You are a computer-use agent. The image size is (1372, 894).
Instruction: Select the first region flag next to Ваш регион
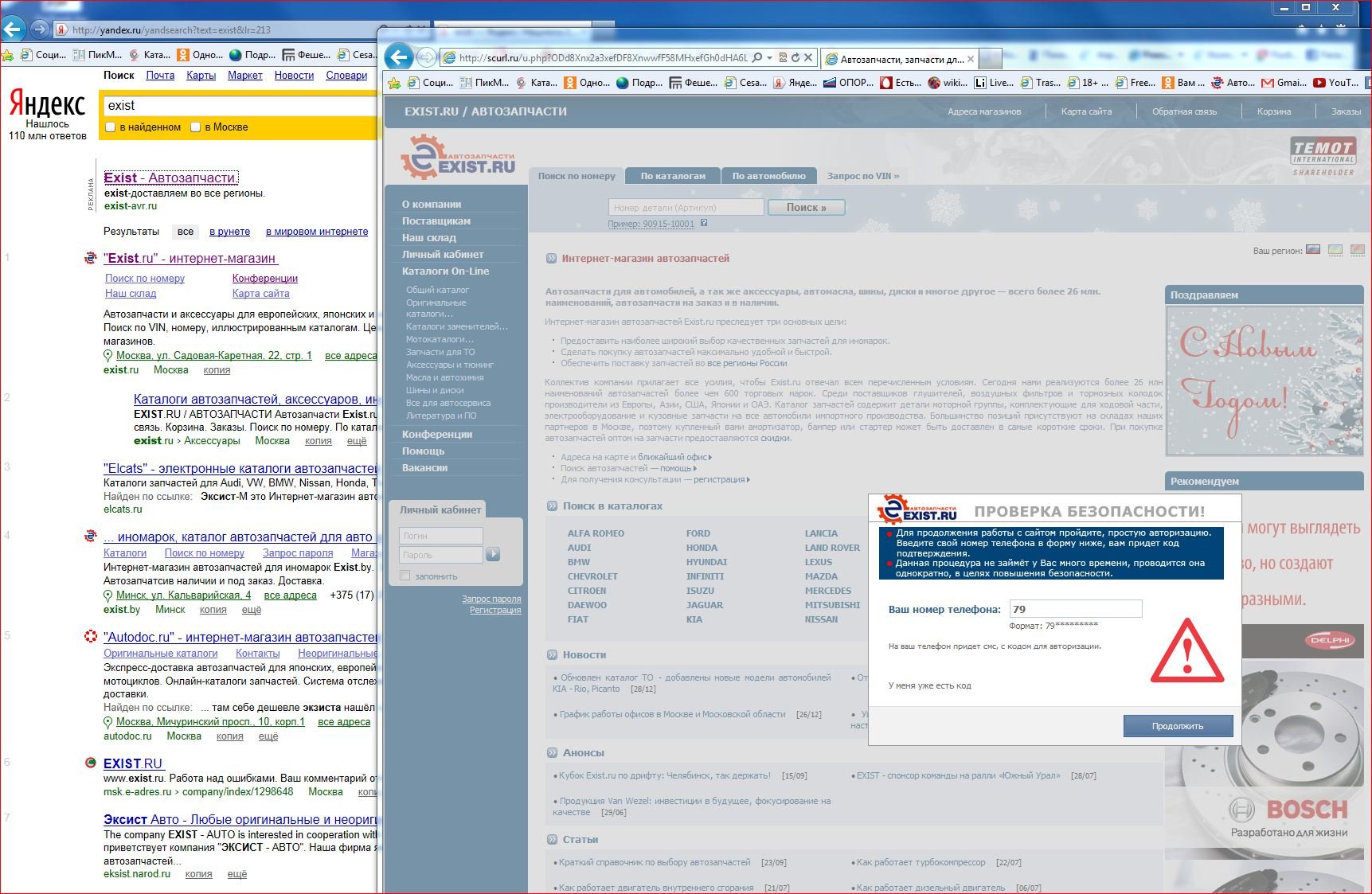pos(1313,250)
